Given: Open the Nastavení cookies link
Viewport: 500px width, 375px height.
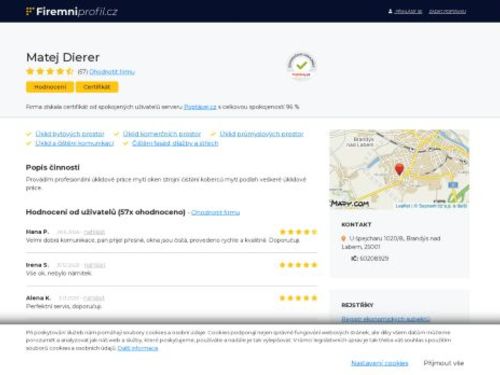Looking at the screenshot, I should [x=380, y=363].
